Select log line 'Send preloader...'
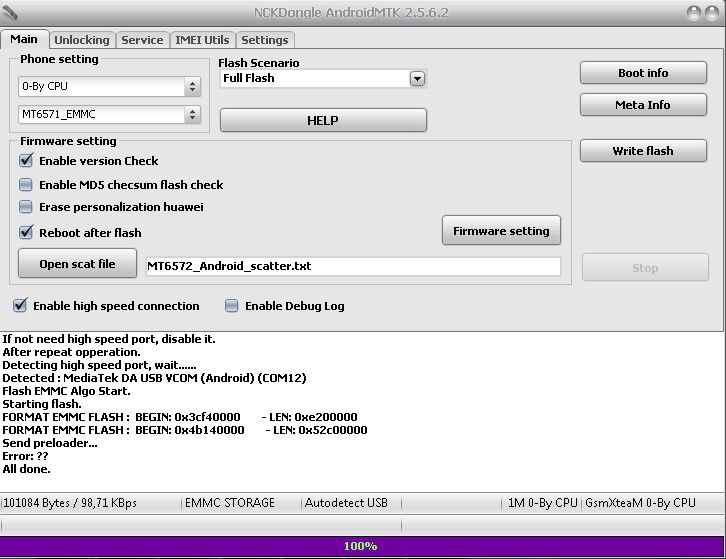The height and width of the screenshot is (559, 726). click(x=50, y=443)
